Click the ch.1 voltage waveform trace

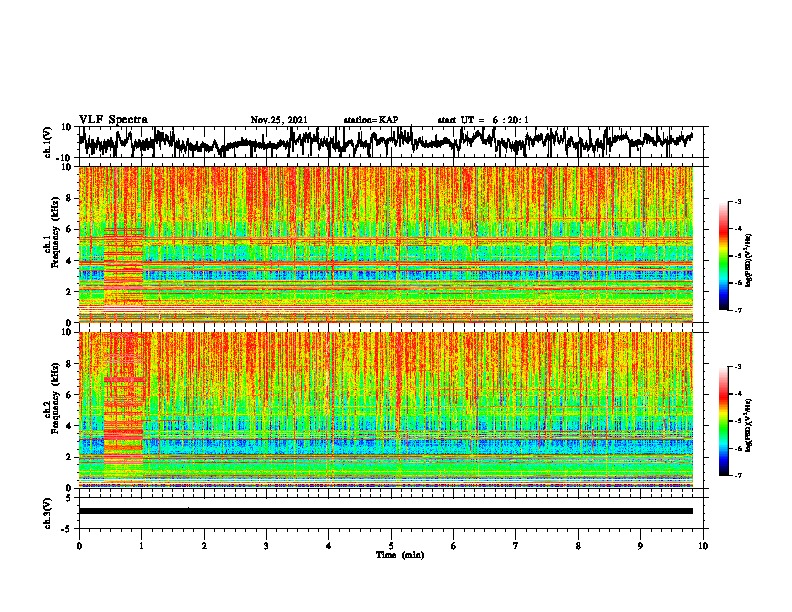[x=386, y=142]
